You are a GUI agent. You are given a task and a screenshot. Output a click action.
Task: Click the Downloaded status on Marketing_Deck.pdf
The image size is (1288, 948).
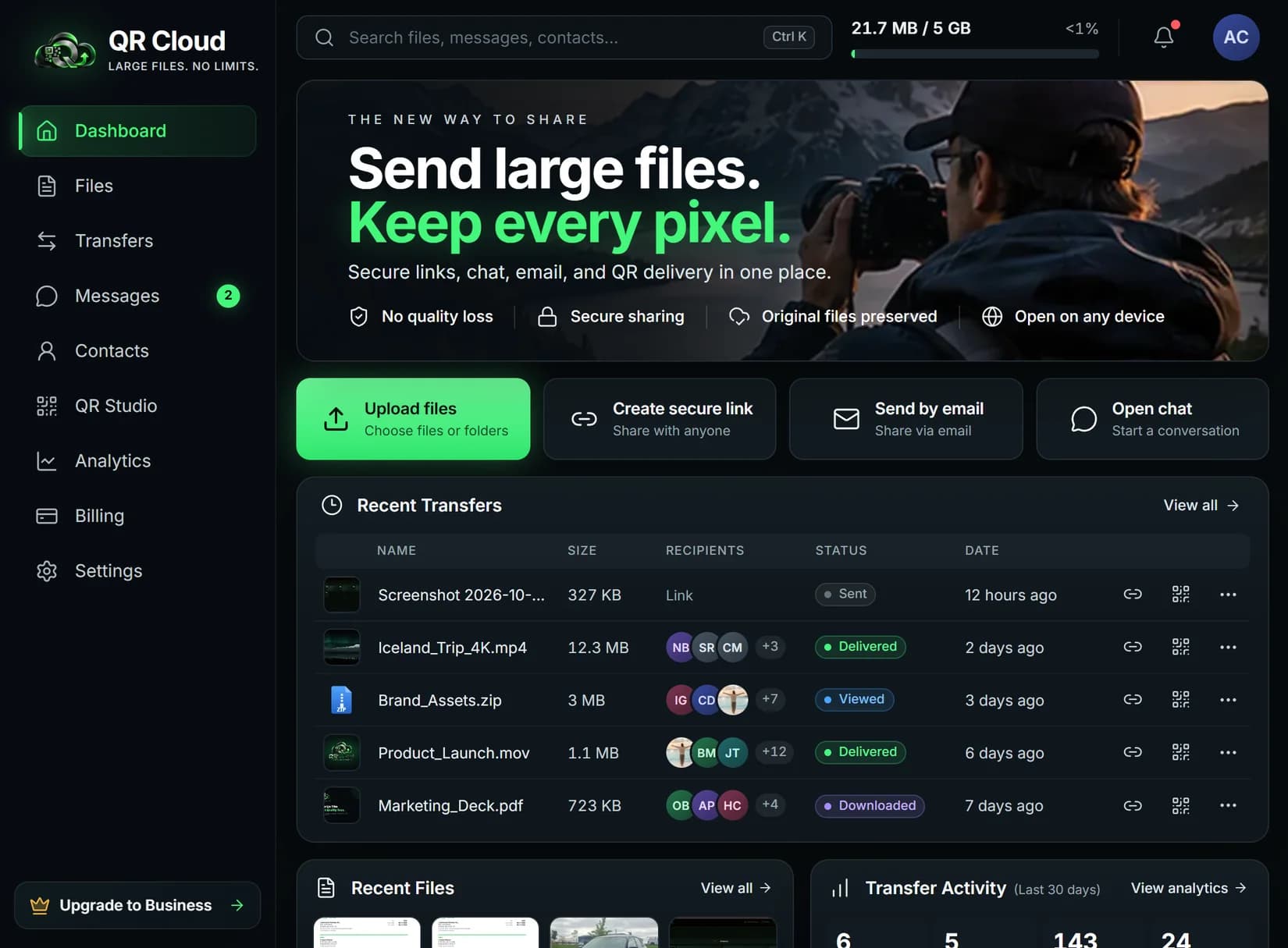click(870, 805)
